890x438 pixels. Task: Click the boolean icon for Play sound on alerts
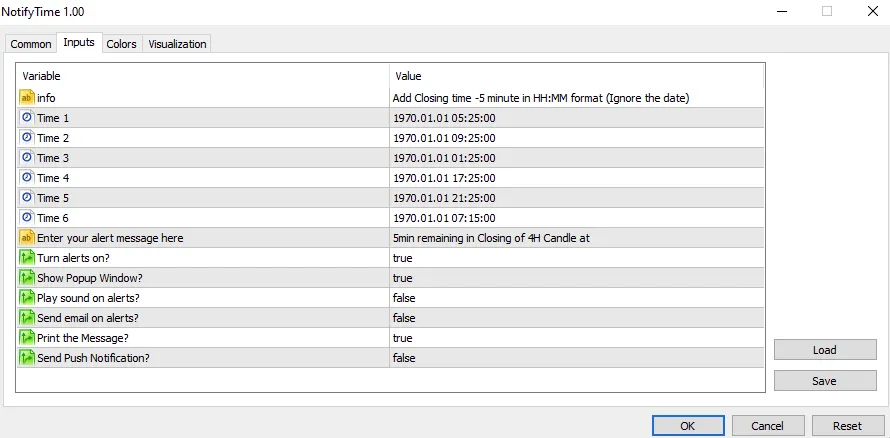point(27,298)
